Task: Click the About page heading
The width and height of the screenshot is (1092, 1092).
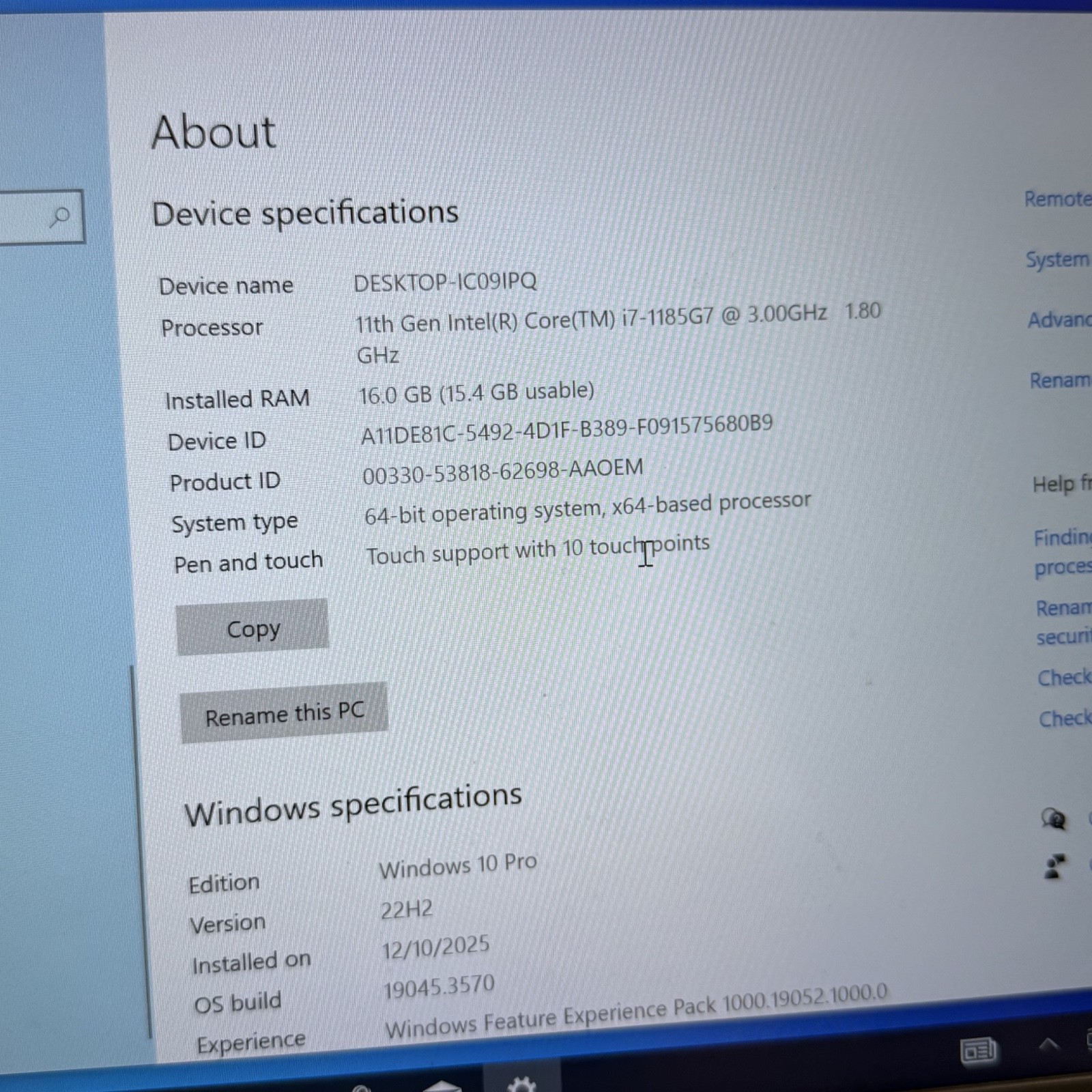Action: pyautogui.click(x=214, y=132)
